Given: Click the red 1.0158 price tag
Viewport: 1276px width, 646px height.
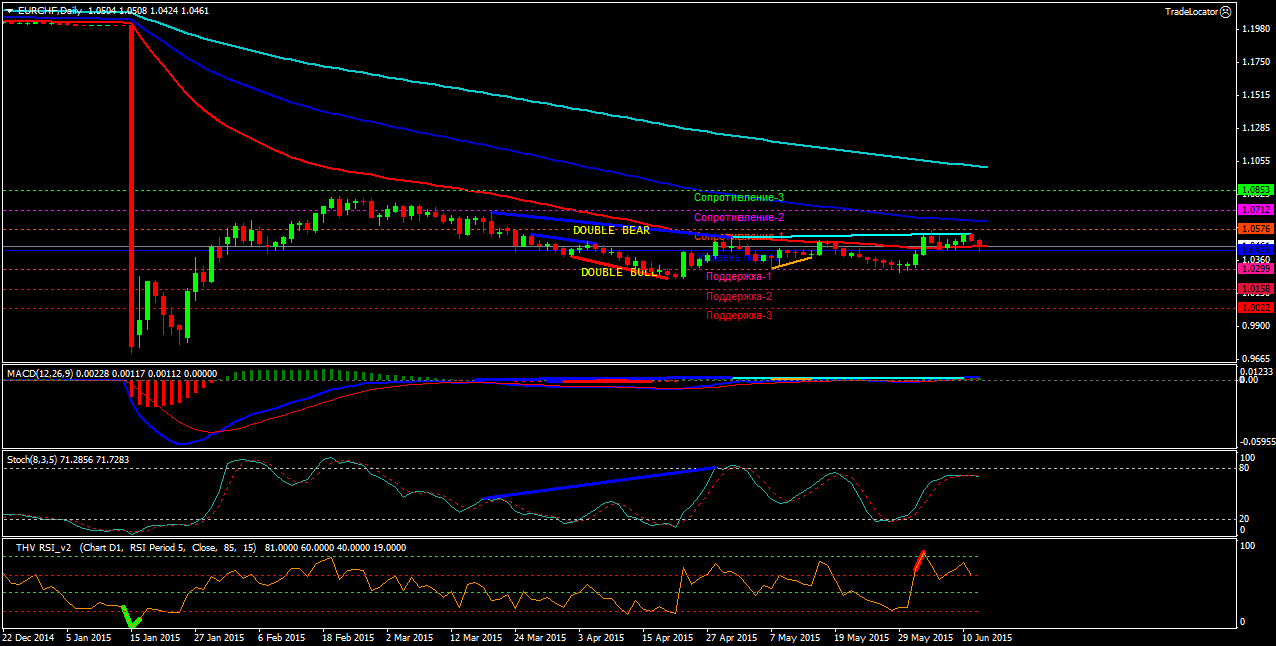Looking at the screenshot, I should [1255, 289].
